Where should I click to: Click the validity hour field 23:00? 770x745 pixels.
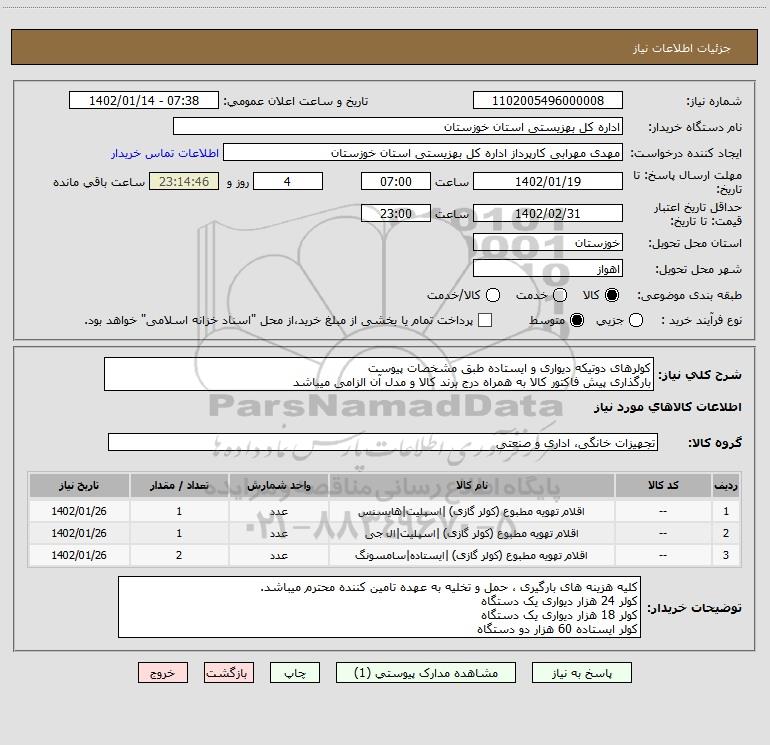click(396, 213)
